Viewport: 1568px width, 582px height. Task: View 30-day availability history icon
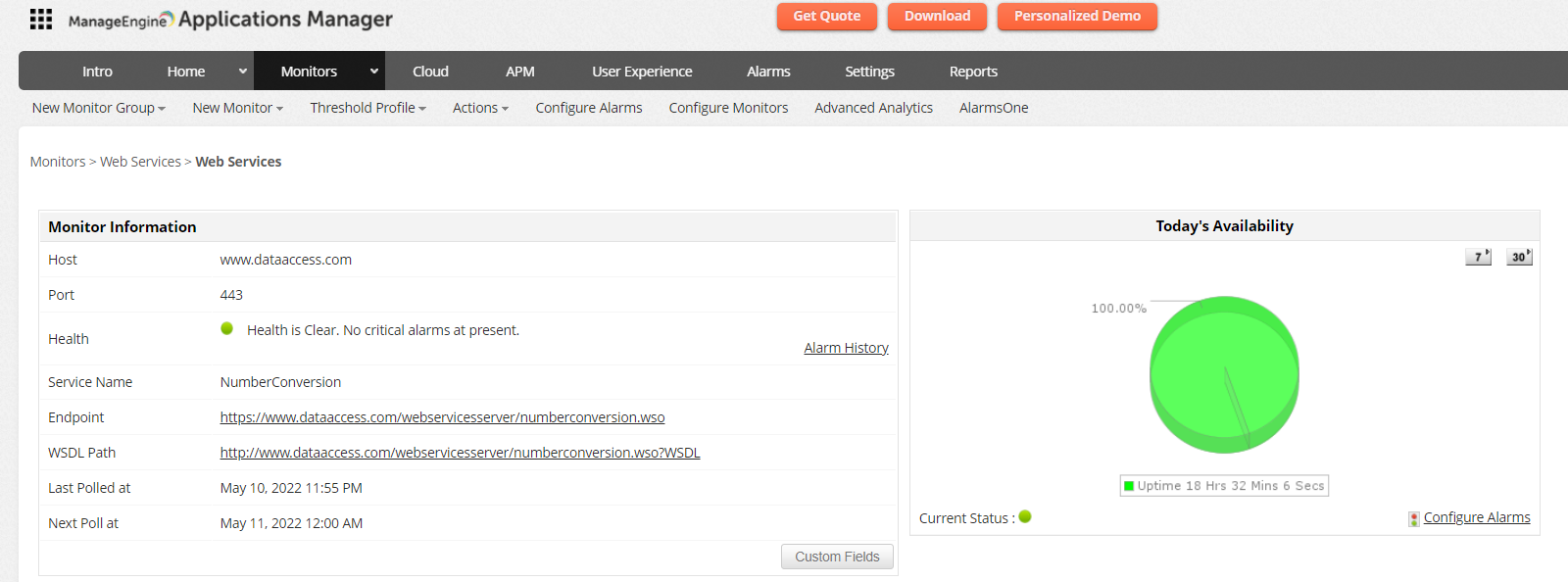(x=1519, y=257)
